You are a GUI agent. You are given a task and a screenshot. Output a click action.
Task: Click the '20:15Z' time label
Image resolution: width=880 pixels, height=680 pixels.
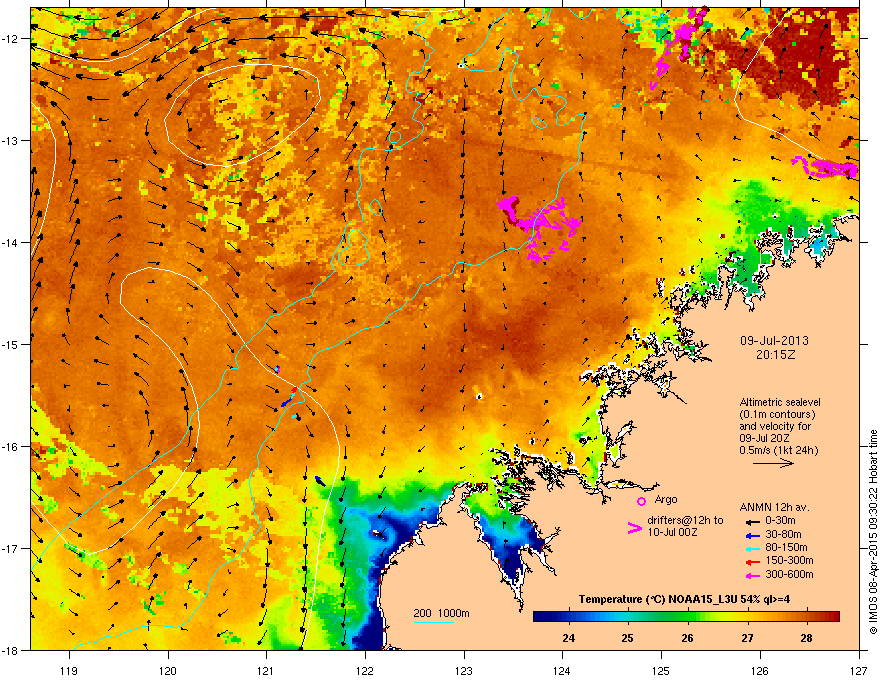coord(775,355)
